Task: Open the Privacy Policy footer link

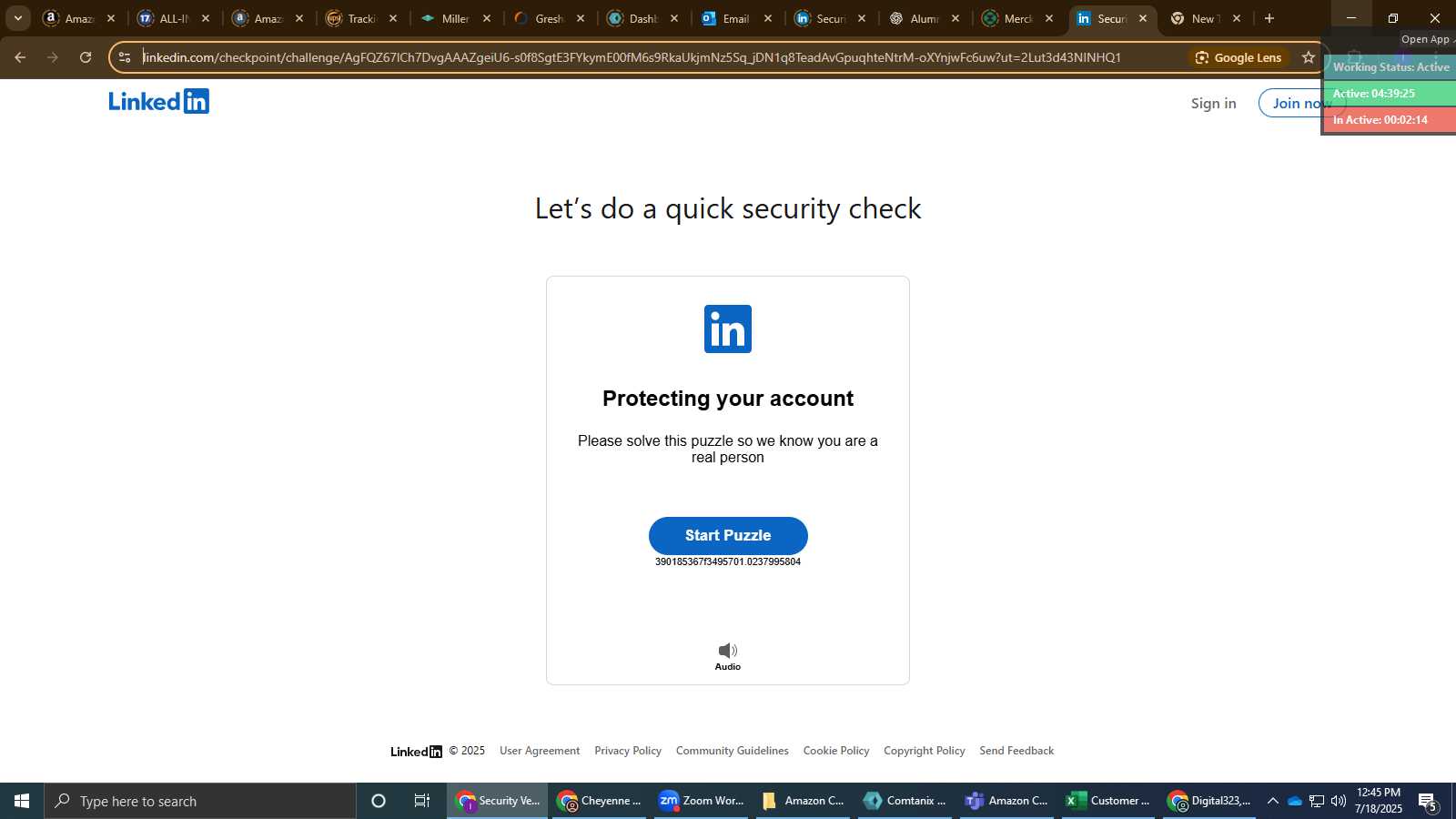Action: (628, 751)
